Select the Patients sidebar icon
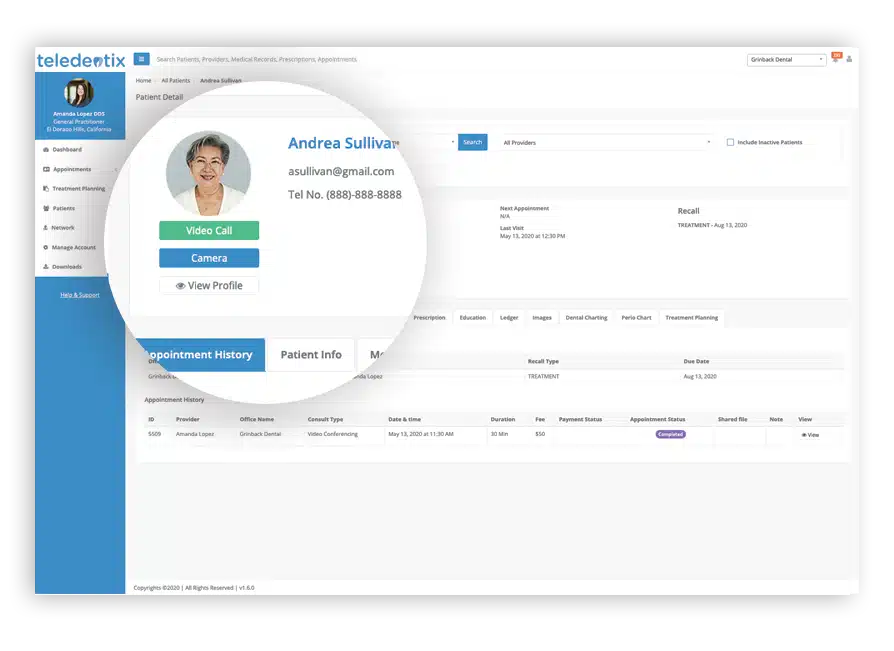Viewport: 894px width, 651px height. [x=46, y=208]
